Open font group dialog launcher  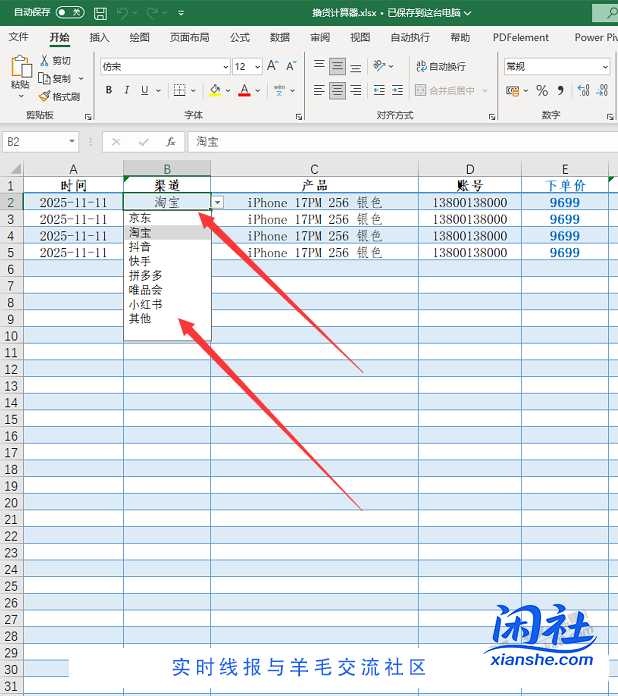(299, 117)
